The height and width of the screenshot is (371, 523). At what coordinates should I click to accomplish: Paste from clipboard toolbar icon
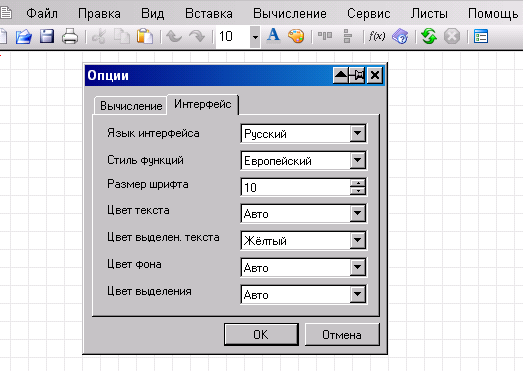click(145, 36)
